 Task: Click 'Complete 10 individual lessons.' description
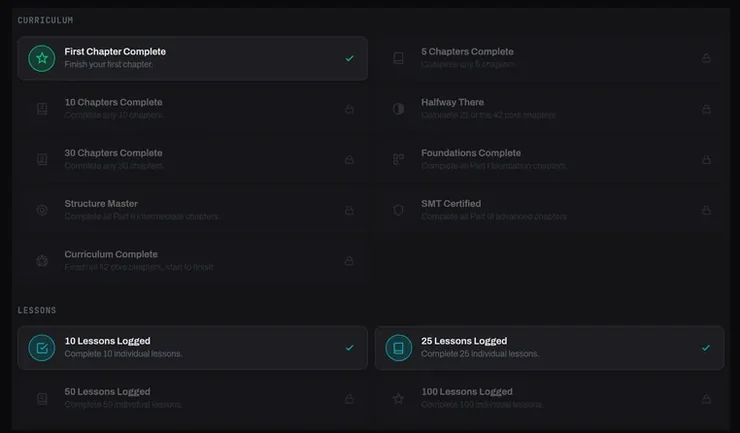click(123, 354)
